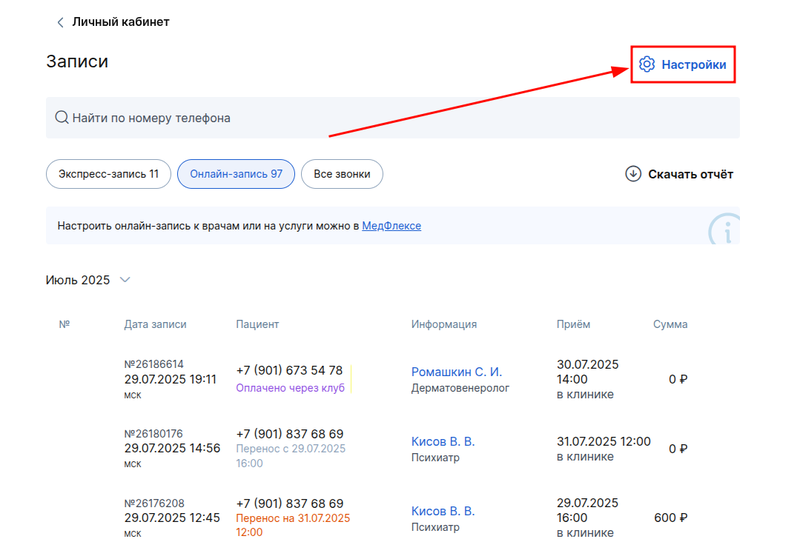Click the Пациент column header
Viewport: 800px width, 559px height.
257,324
